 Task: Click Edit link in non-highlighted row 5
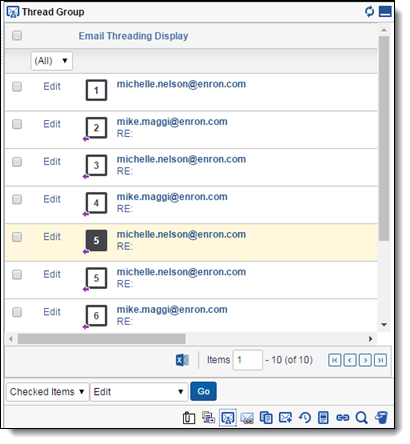[52, 275]
